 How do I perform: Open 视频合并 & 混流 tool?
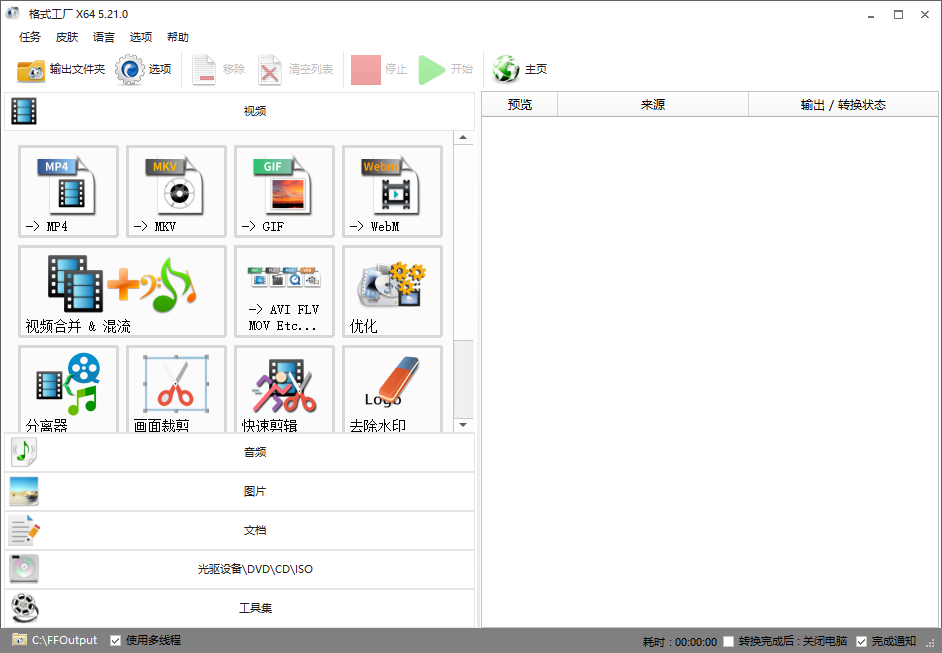pos(123,291)
